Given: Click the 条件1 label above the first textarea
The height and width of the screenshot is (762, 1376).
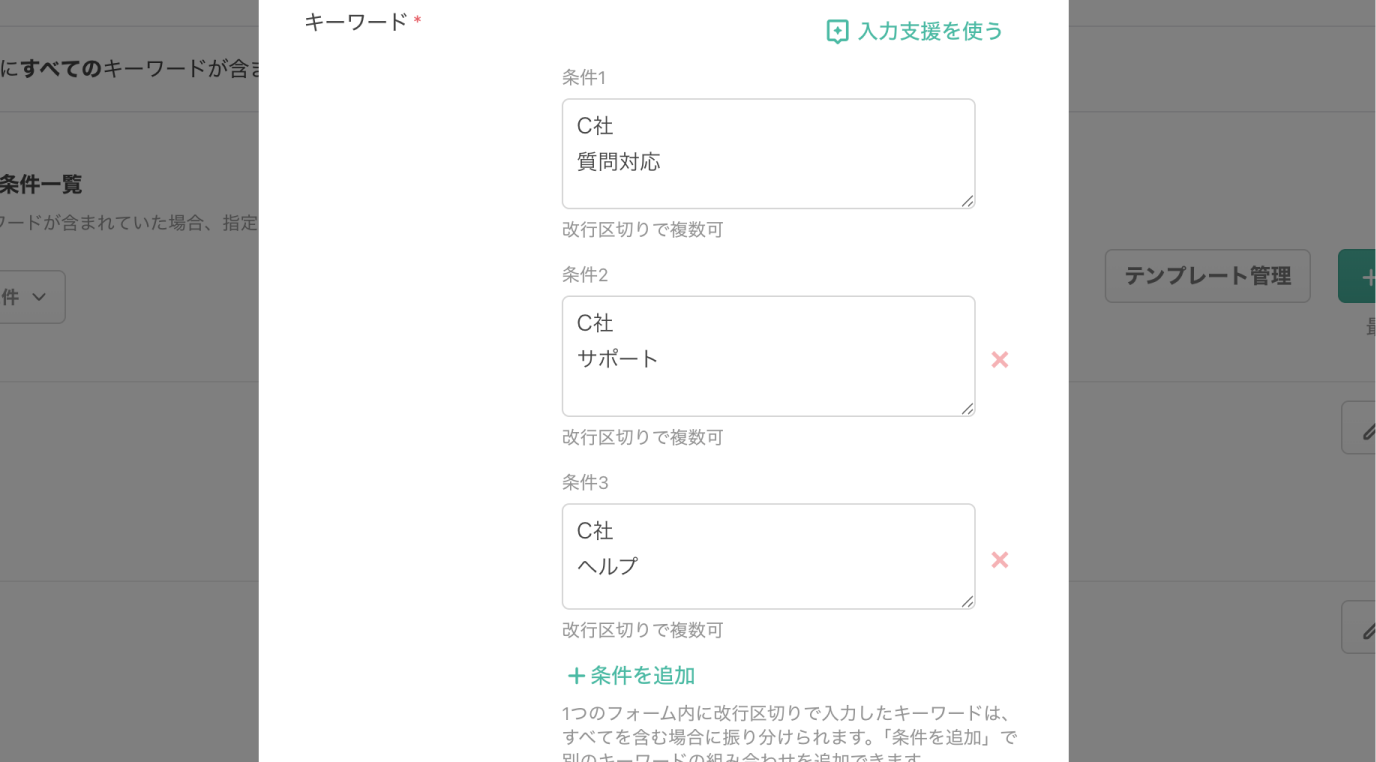Looking at the screenshot, I should pos(584,77).
